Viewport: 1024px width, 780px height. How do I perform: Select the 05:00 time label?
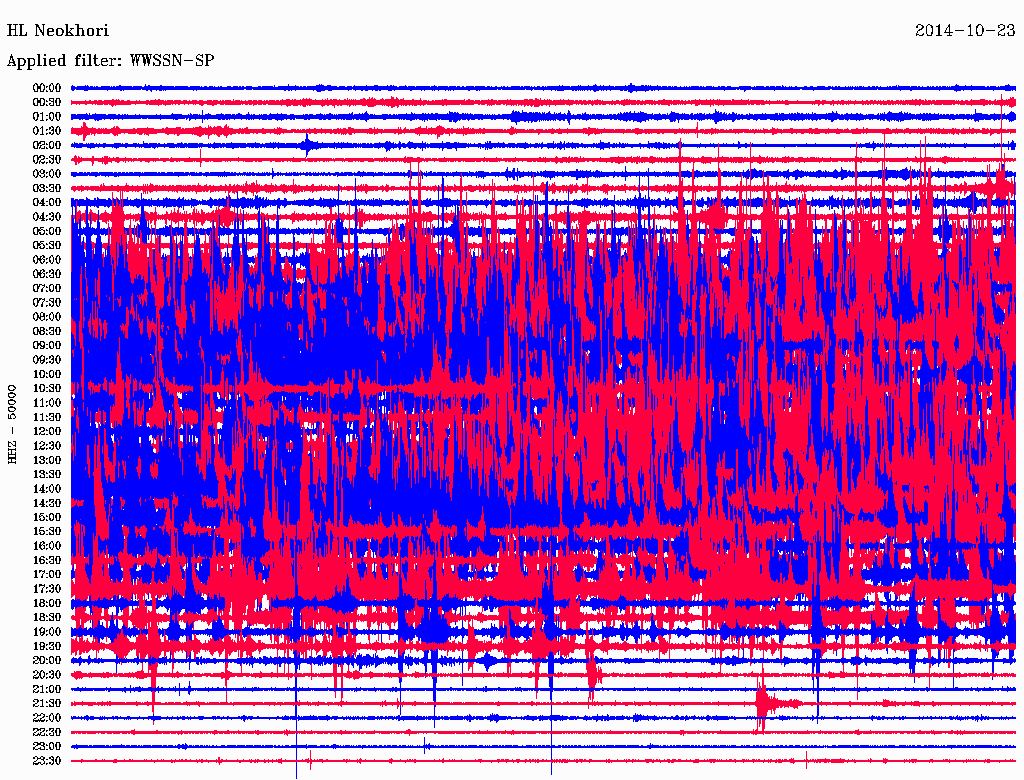pyautogui.click(x=46, y=231)
